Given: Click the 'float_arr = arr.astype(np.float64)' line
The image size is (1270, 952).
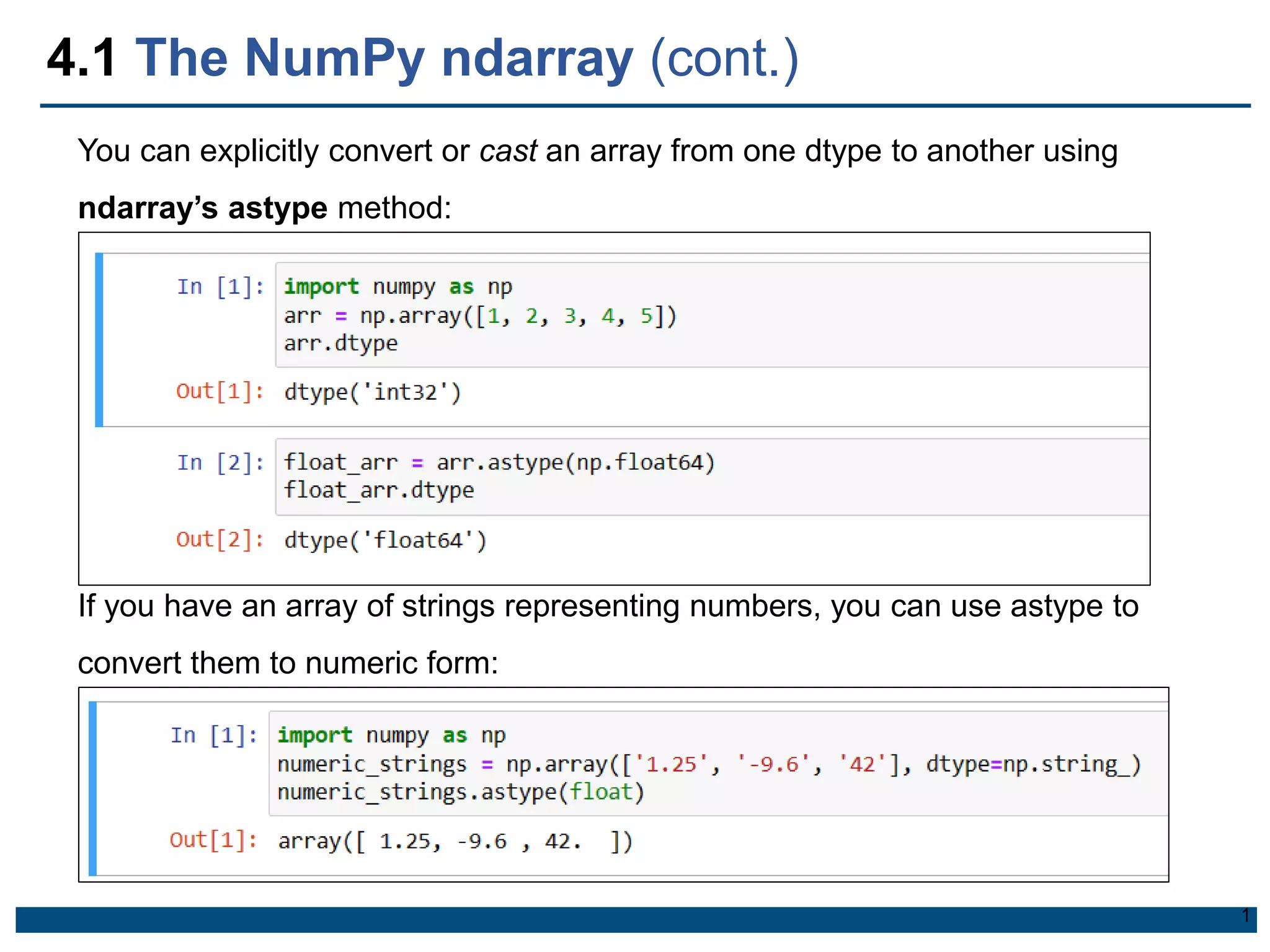Looking at the screenshot, I should tap(500, 463).
